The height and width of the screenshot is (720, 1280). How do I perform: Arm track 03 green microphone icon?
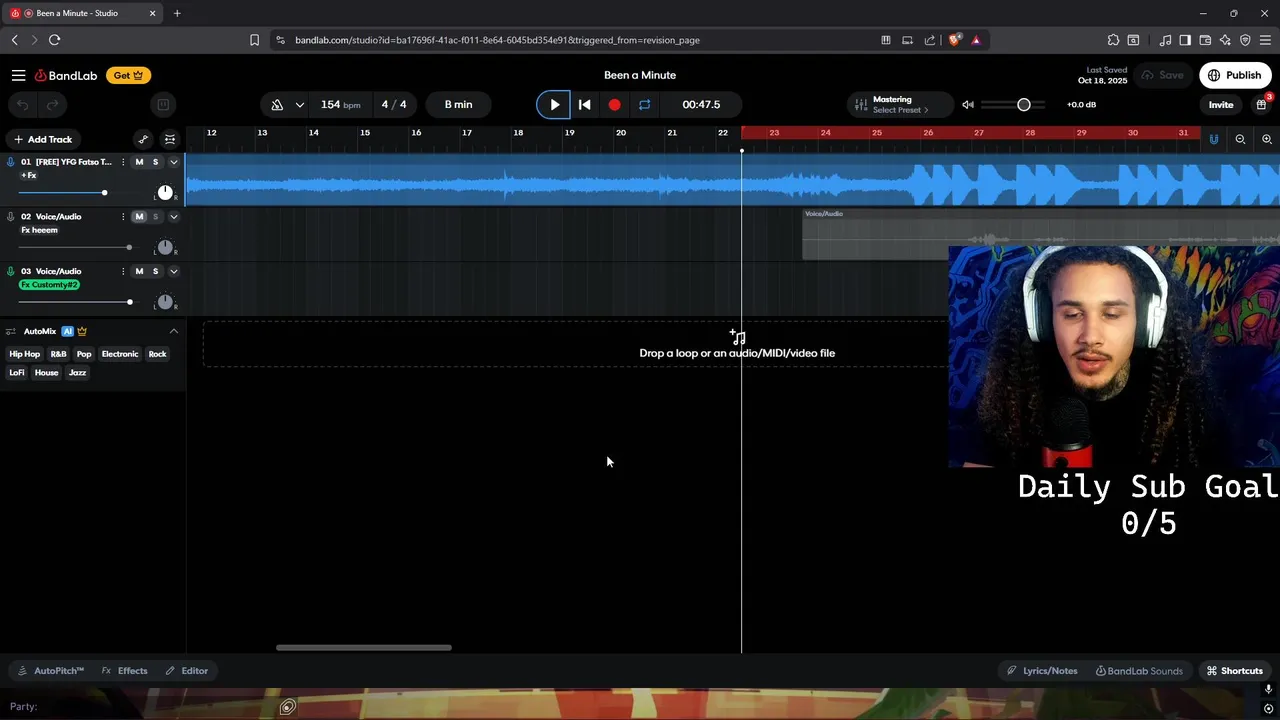[x=11, y=271]
